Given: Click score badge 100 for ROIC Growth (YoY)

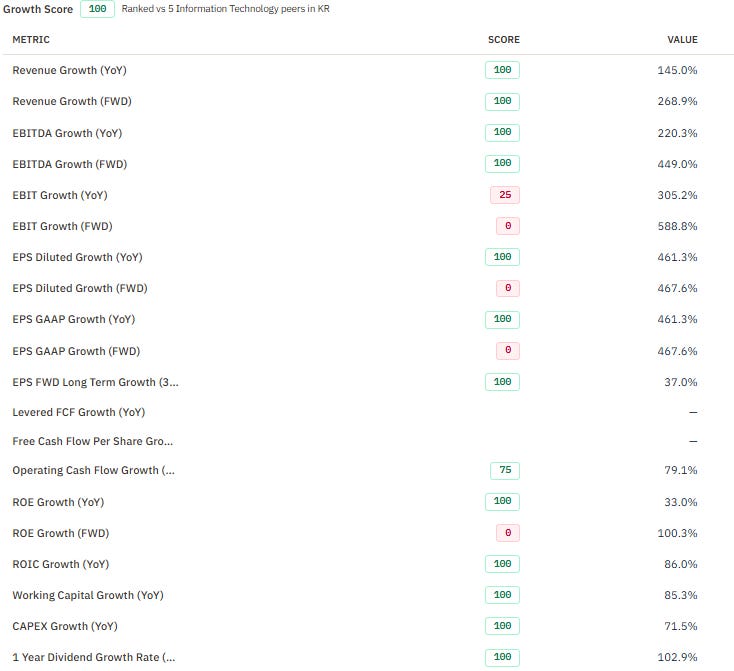Looking at the screenshot, I should (x=502, y=564).
